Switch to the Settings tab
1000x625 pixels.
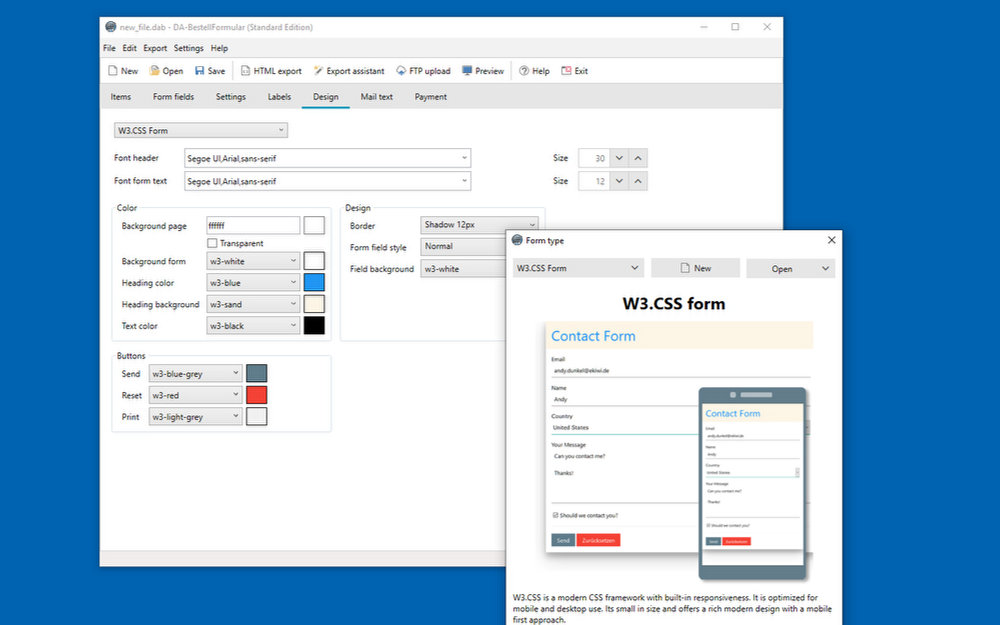[230, 97]
